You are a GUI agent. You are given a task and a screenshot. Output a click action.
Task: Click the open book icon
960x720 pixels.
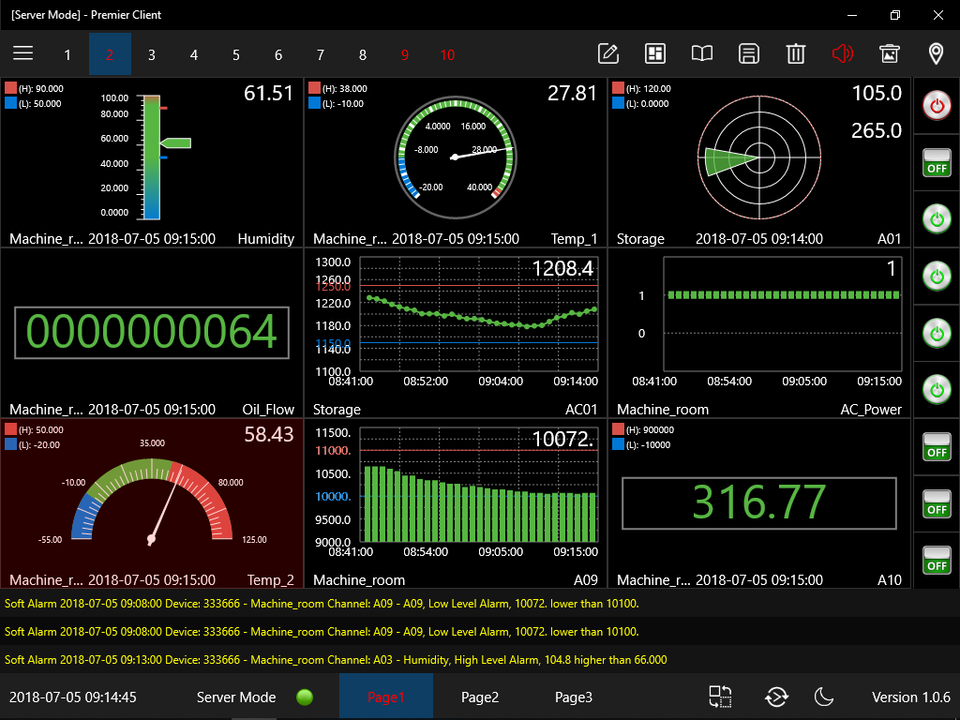(702, 54)
